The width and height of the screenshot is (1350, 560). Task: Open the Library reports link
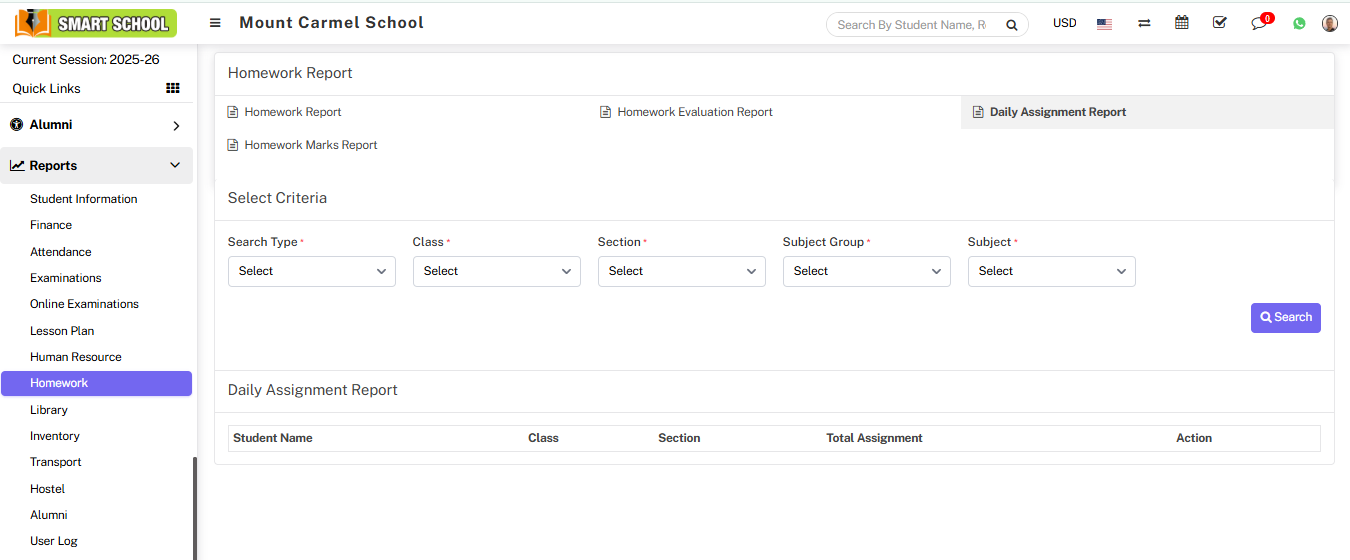49,410
